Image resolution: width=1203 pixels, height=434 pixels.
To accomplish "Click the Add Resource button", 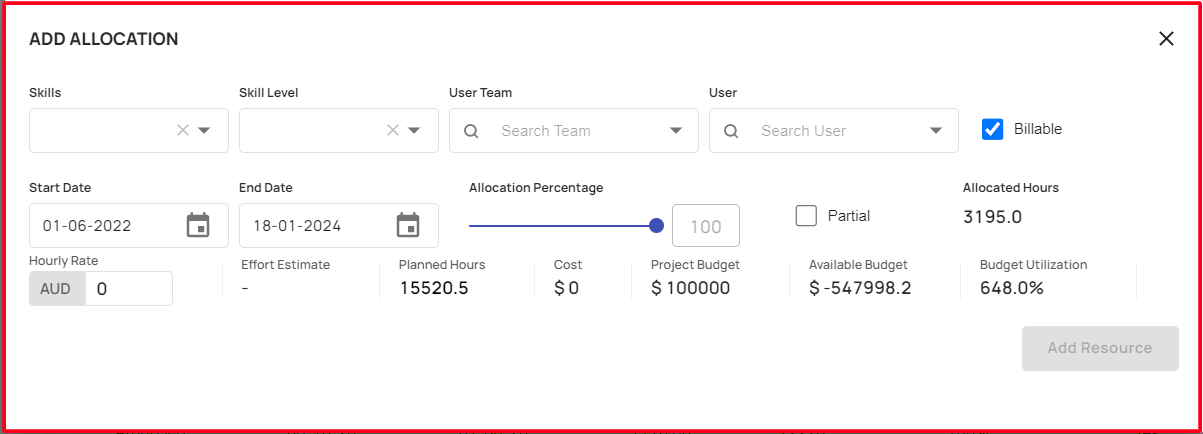I will point(1100,348).
